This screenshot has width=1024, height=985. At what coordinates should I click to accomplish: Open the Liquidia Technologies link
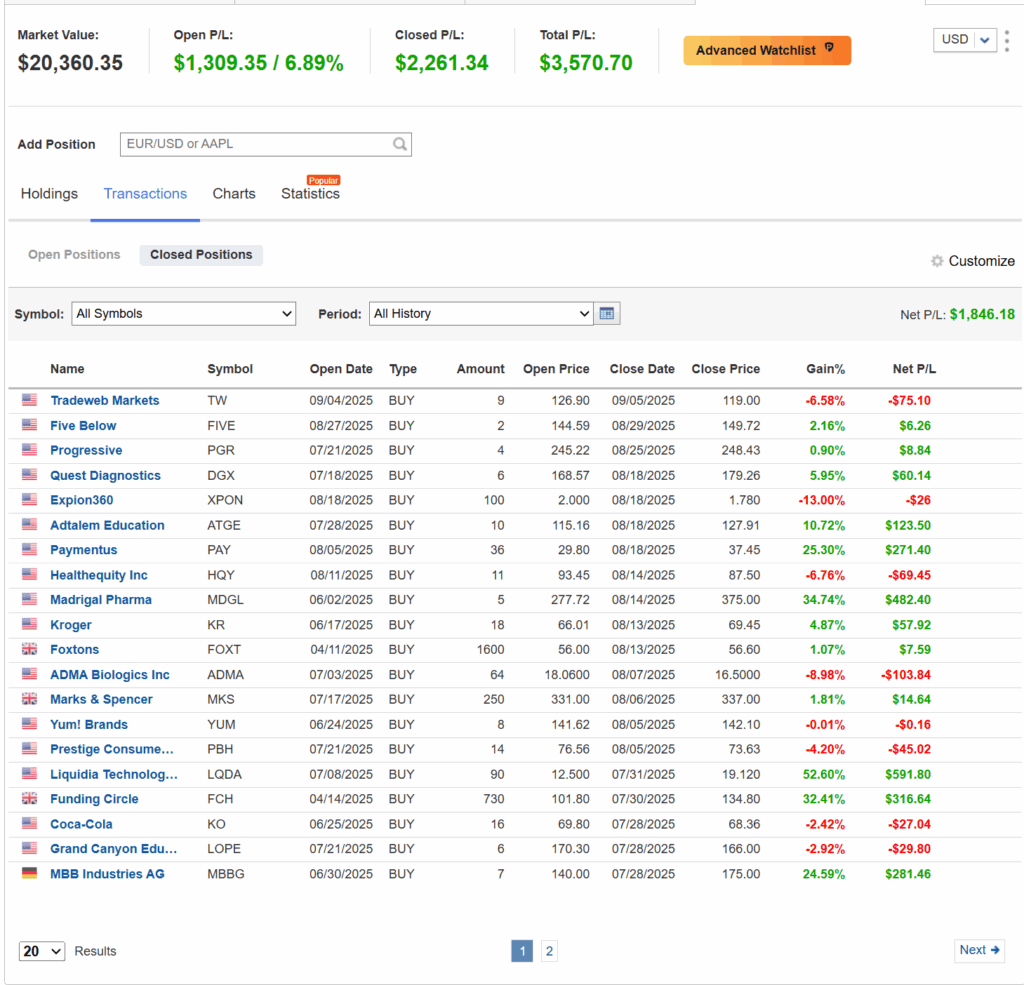point(114,775)
